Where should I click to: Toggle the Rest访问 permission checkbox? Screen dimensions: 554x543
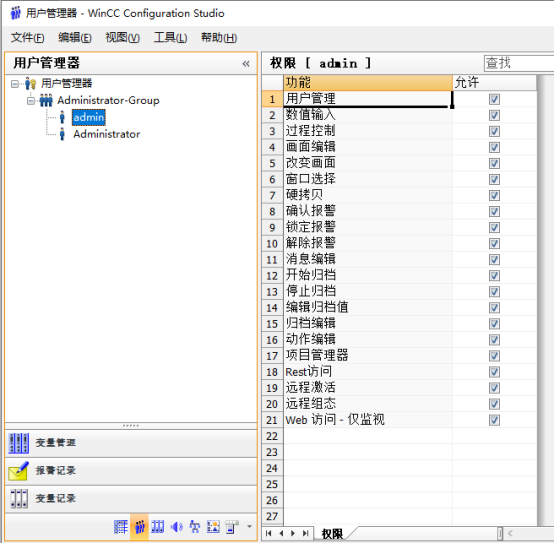494,372
